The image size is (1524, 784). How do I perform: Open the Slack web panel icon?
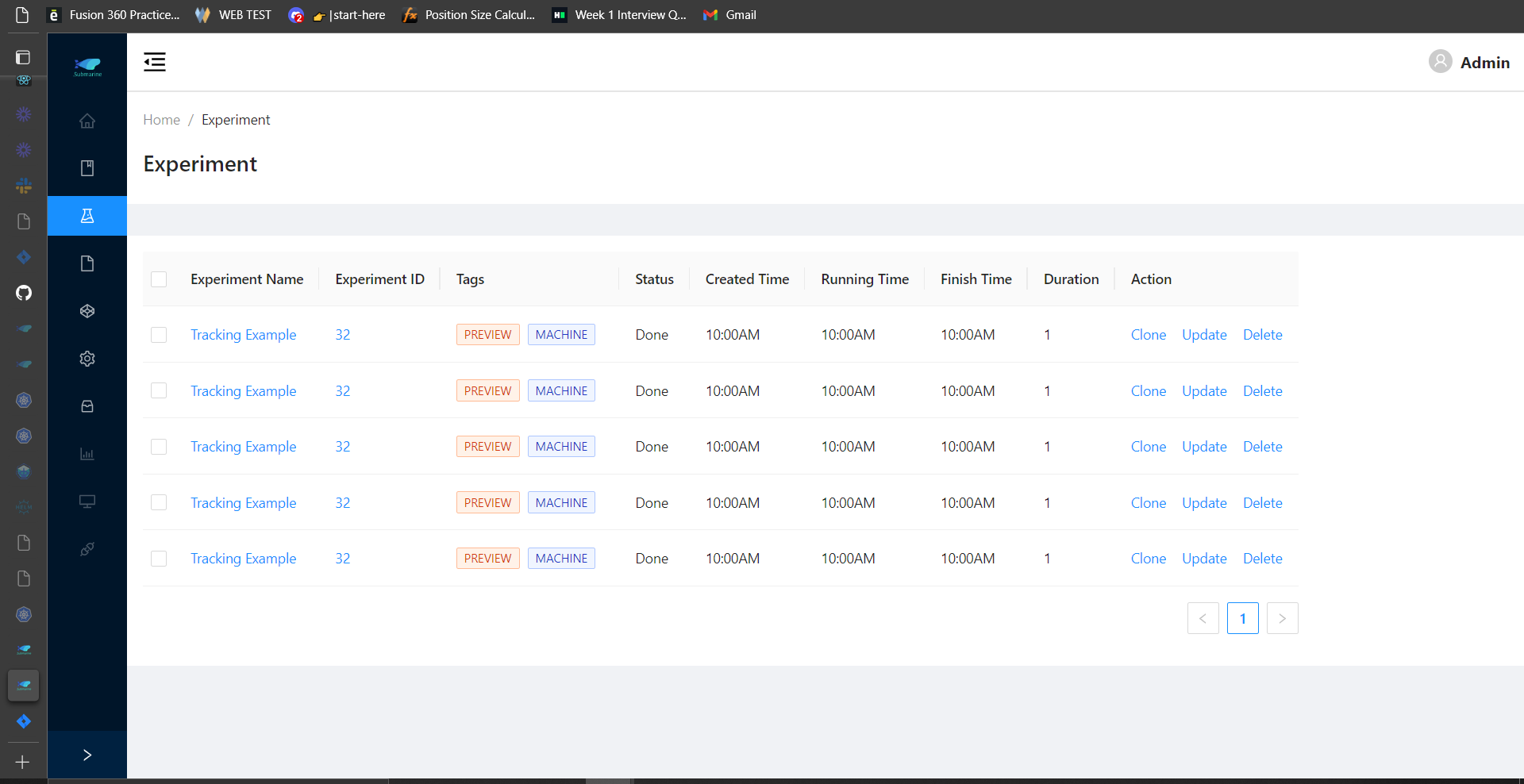24,186
